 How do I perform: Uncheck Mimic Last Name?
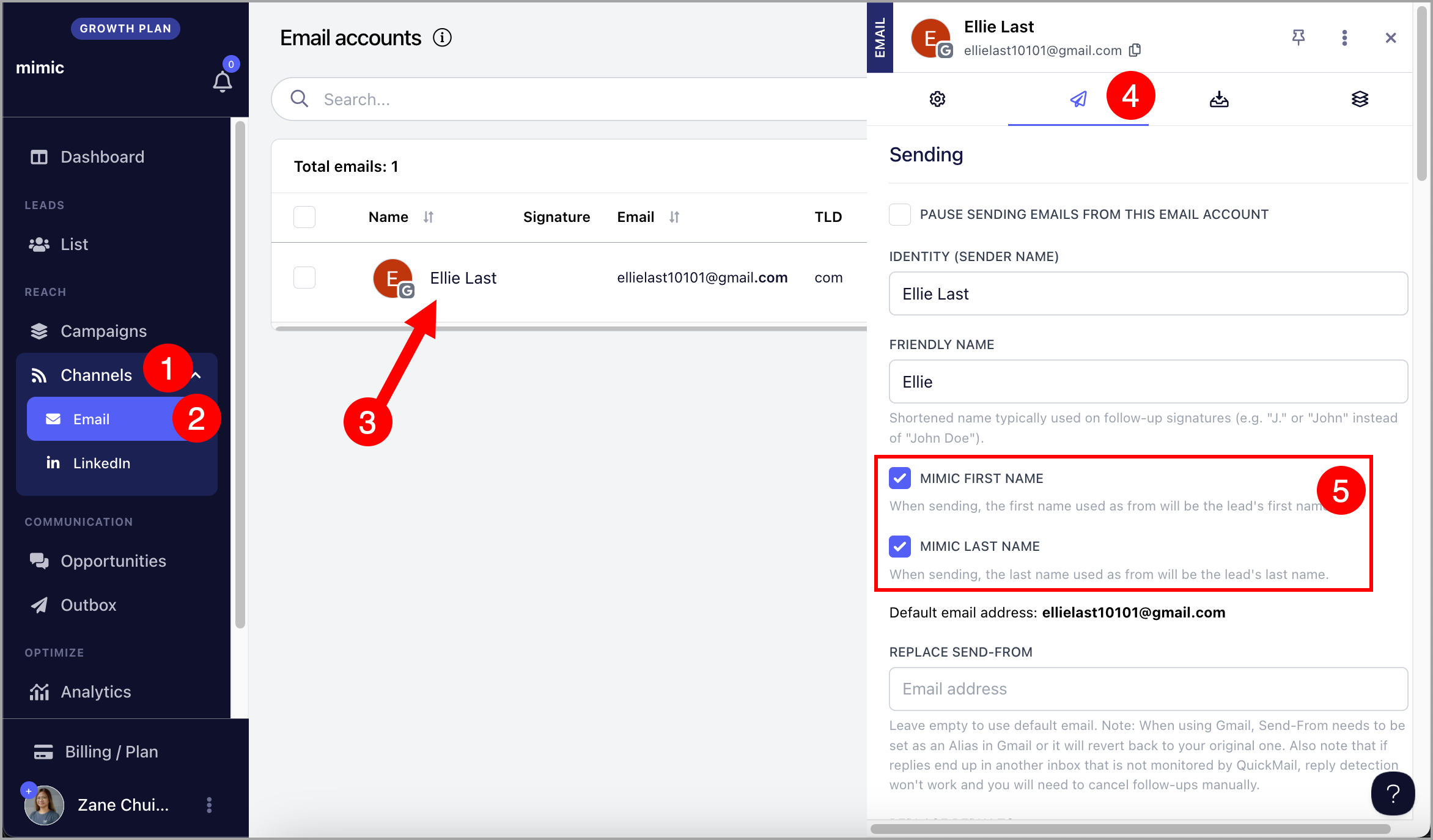(x=900, y=547)
